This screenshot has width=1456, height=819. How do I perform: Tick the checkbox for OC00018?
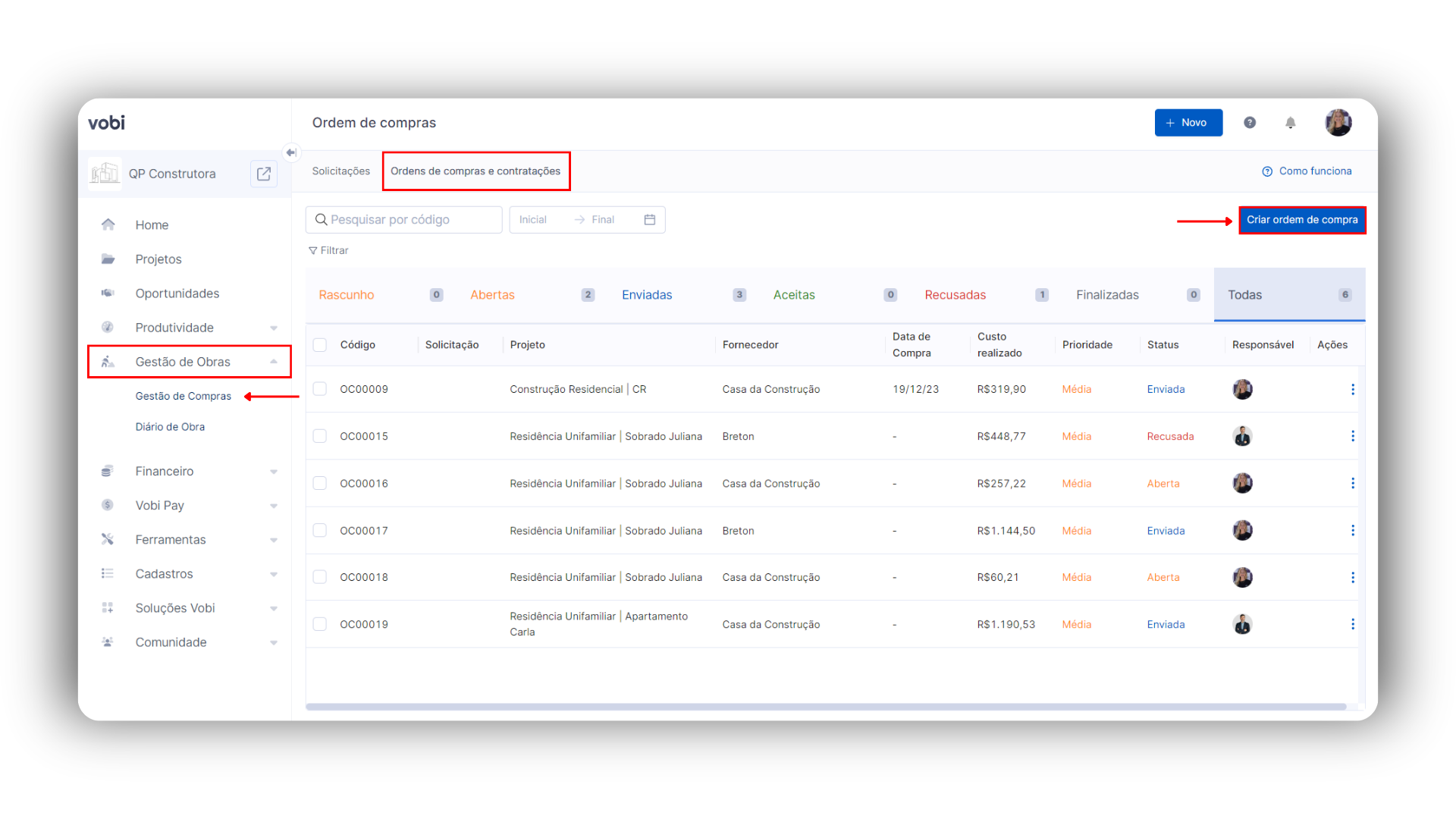tap(320, 577)
